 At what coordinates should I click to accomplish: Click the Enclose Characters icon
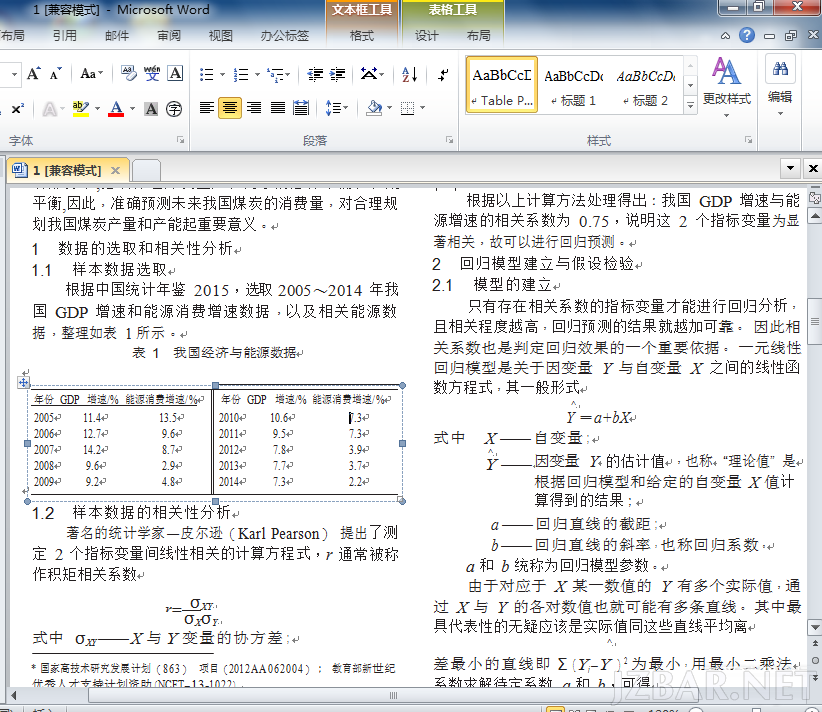pos(174,109)
